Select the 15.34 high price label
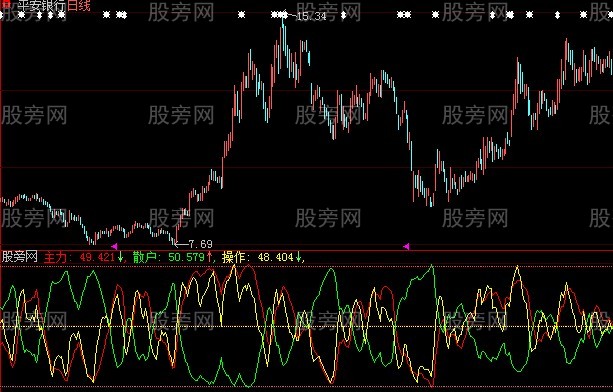This screenshot has width=613, height=392. 311,16
